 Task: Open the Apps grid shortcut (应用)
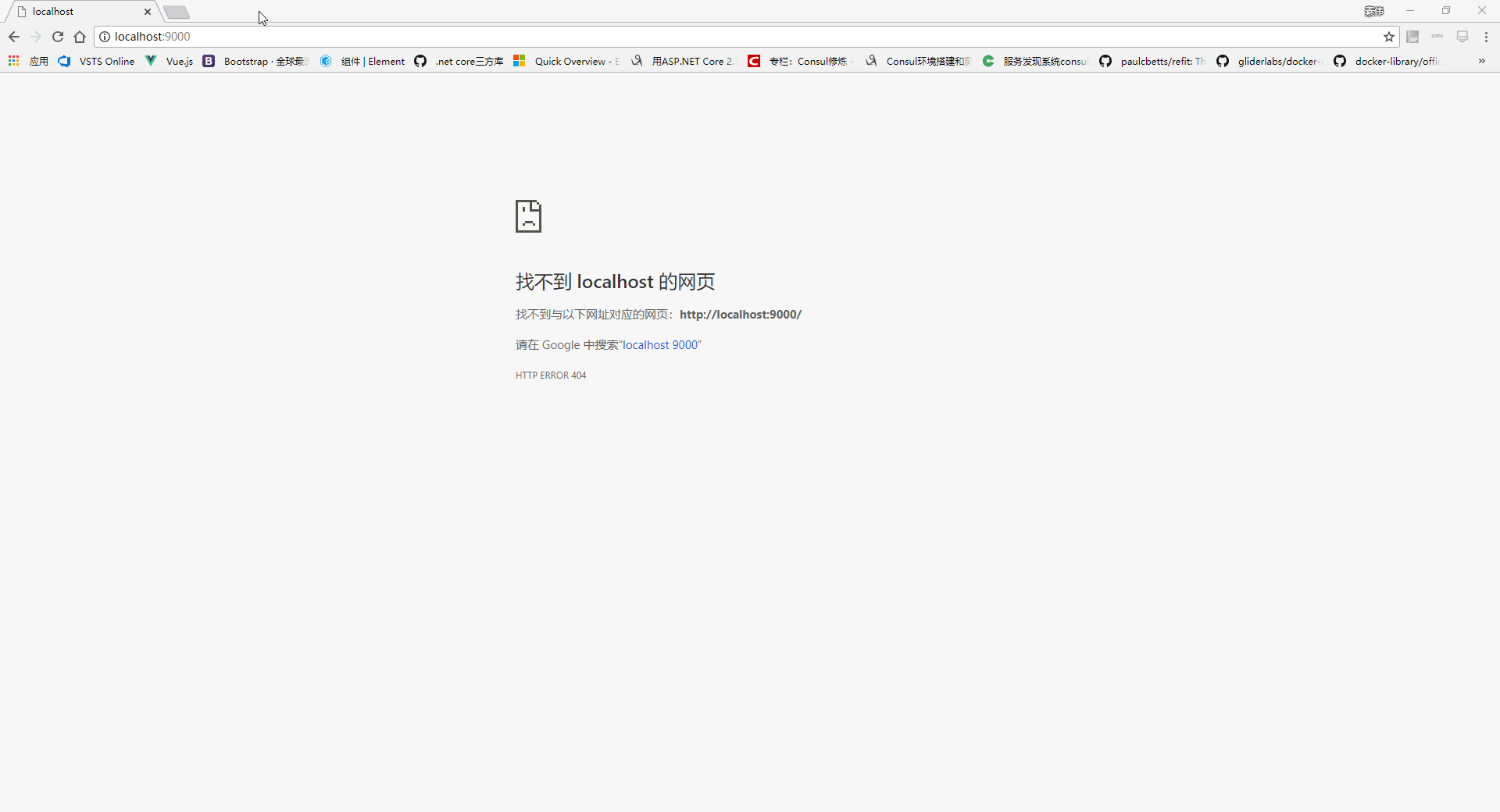click(28, 61)
